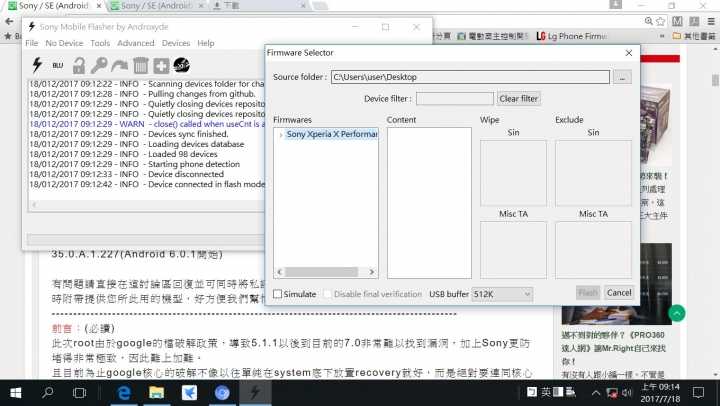Viewport: 720px width, 406px height.
Task: Open the Windows Start menu
Action: 16,393
